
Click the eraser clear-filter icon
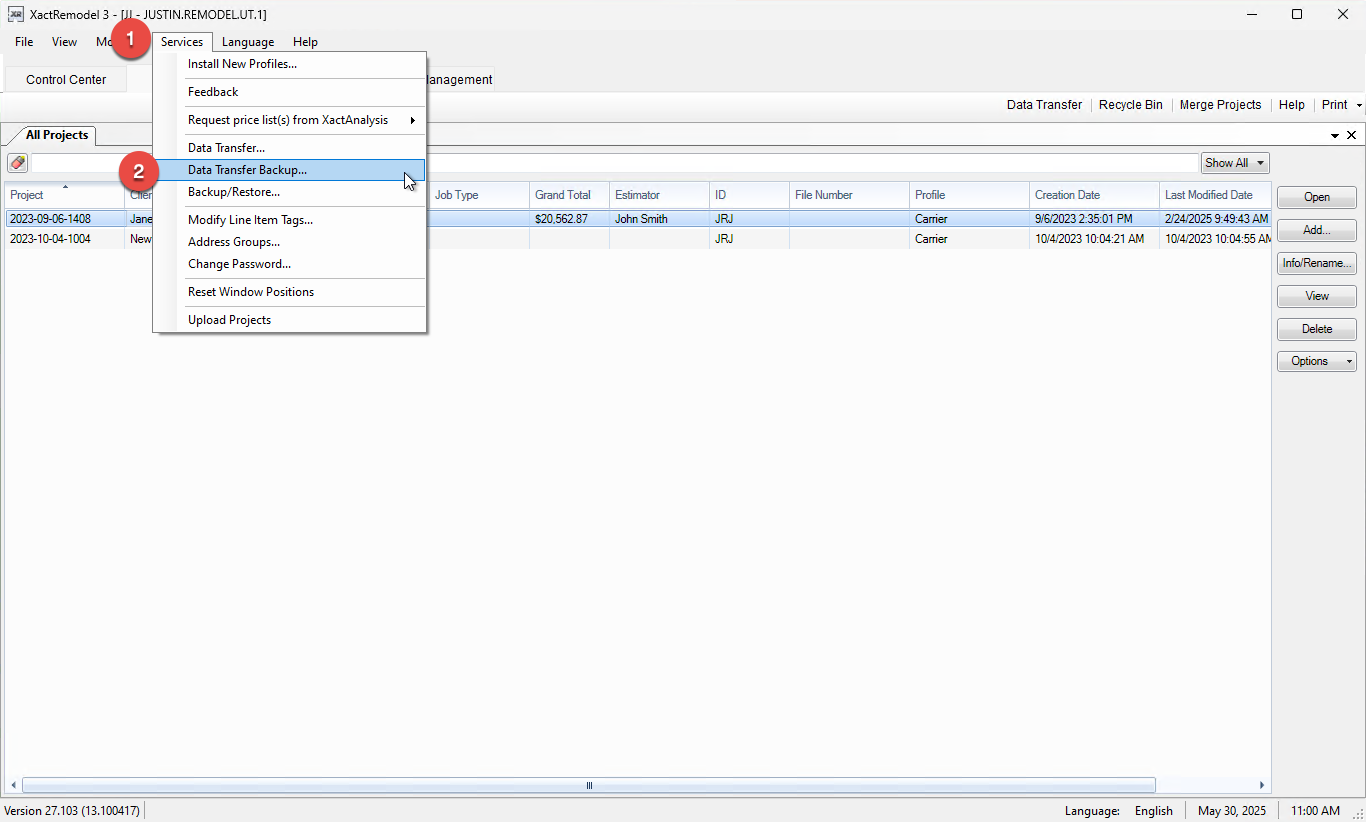coord(17,163)
